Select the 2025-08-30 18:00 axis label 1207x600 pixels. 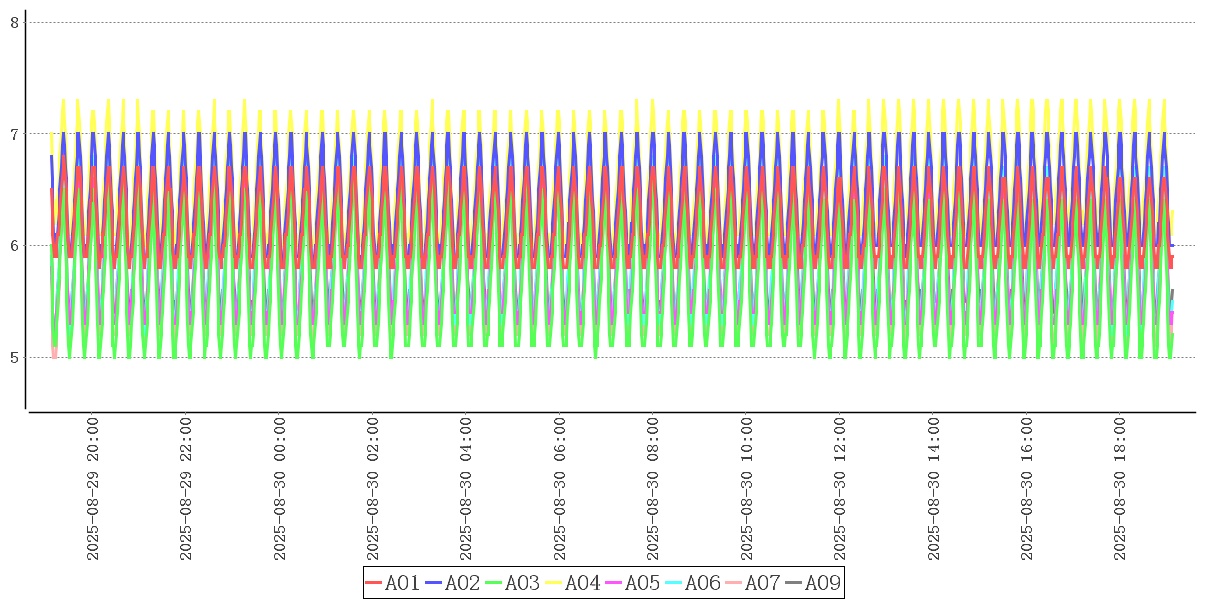(1120, 489)
